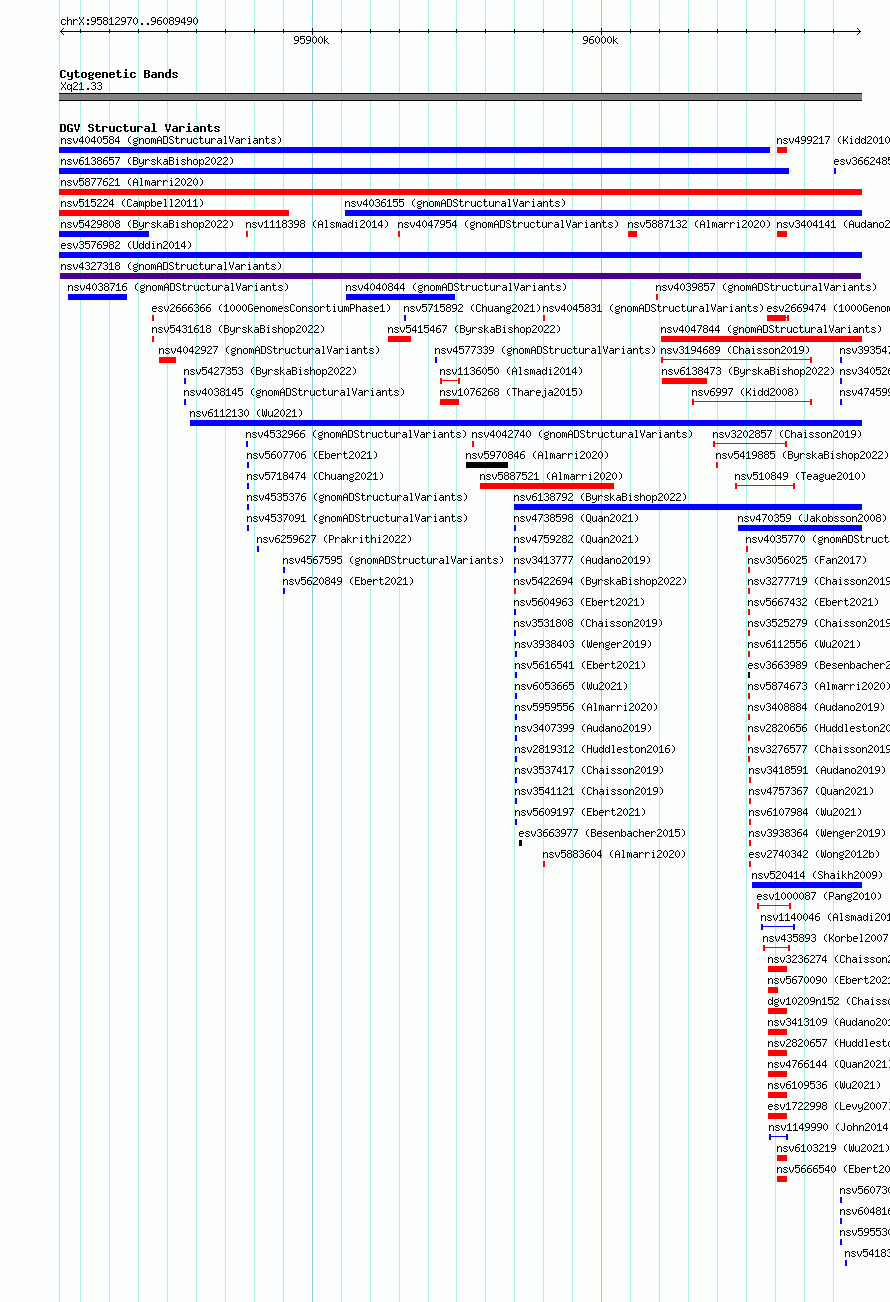Click the gray Xq21.33 cytogenetic band bar
Viewport: 890px width, 1302px height.
(x=460, y=97)
